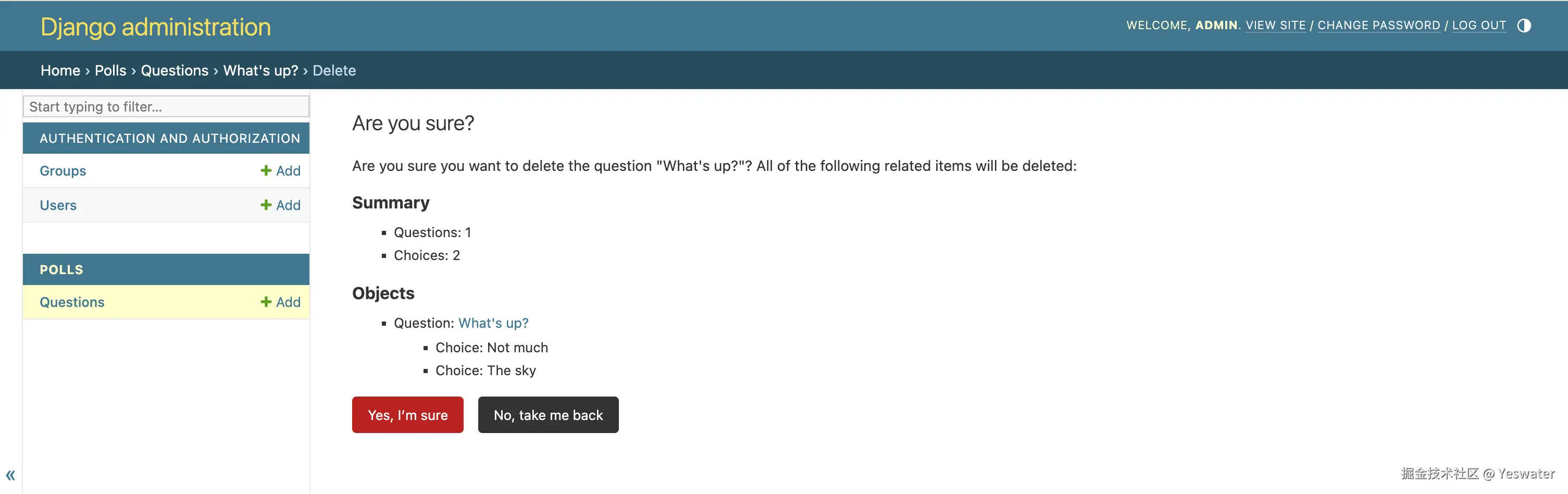Open the Authentication and Authorization section header
Screen dimensions: 1568x494
[170, 138]
